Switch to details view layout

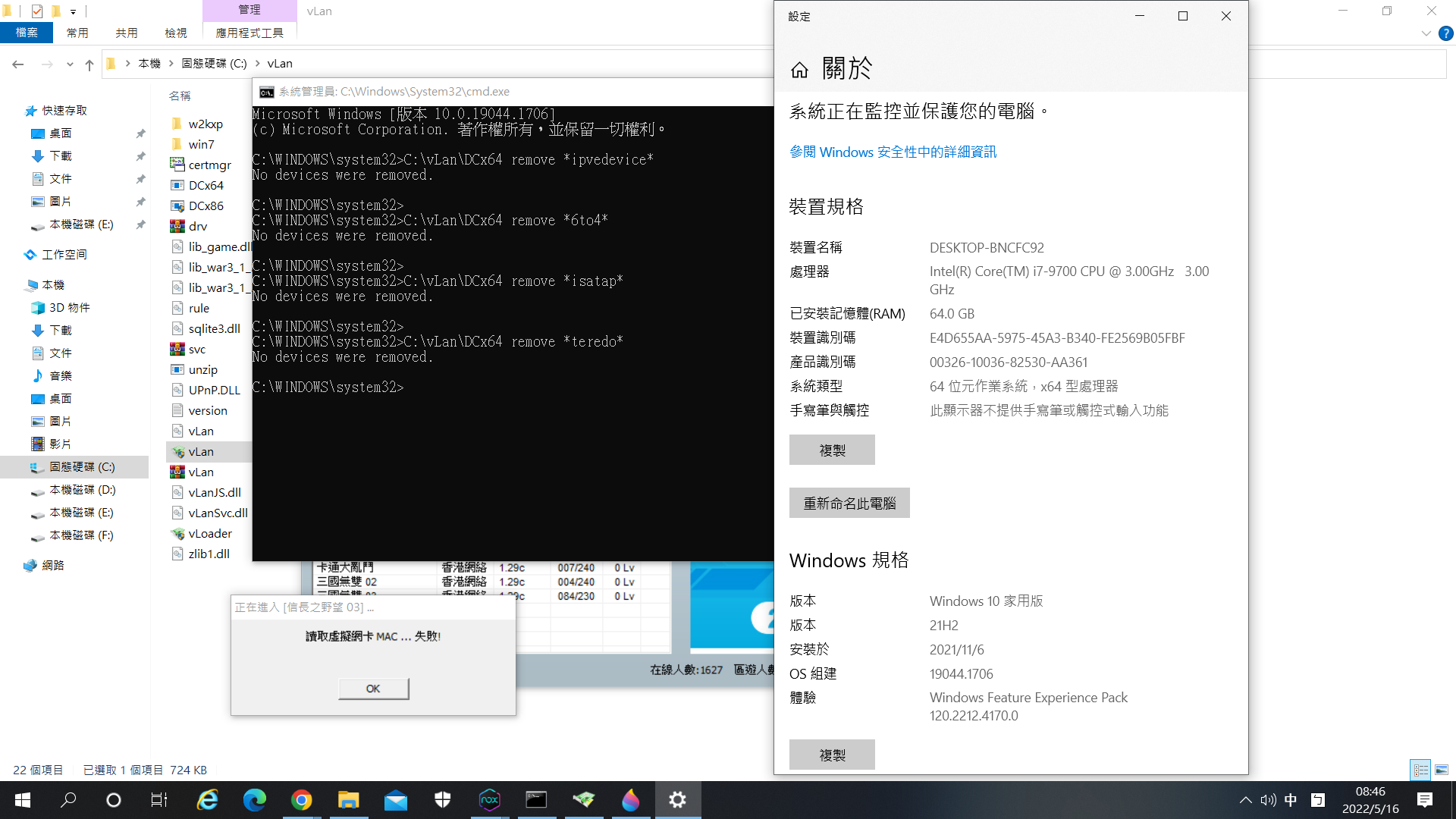tap(1420, 770)
